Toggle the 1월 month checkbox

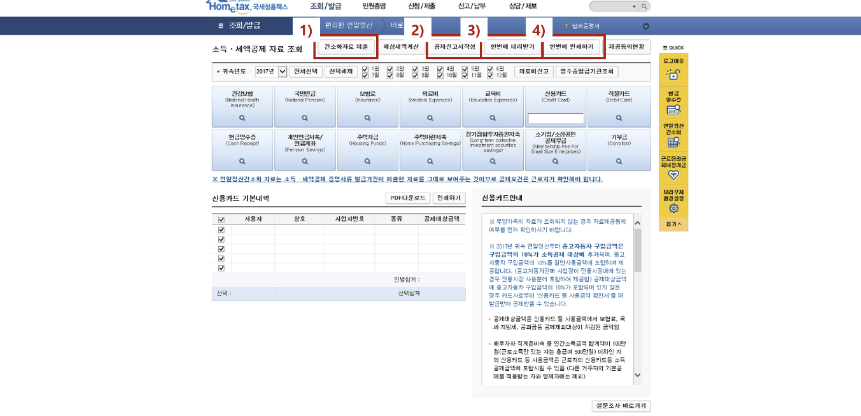[365, 69]
